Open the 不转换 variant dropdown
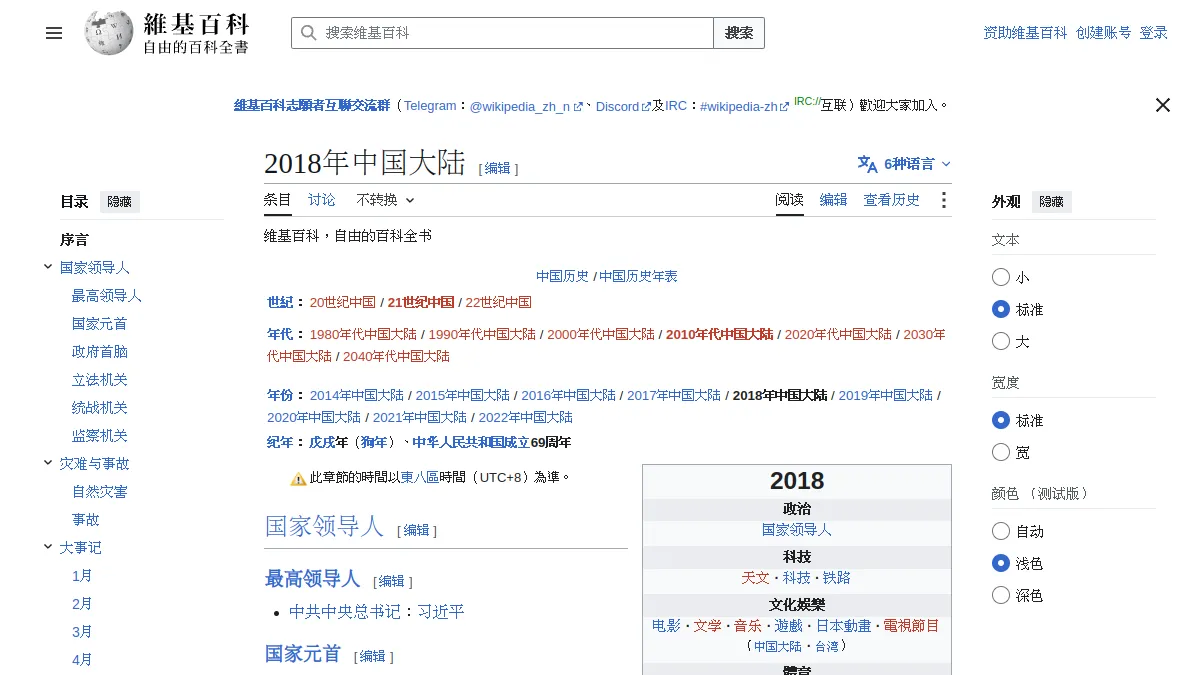 [x=385, y=200]
